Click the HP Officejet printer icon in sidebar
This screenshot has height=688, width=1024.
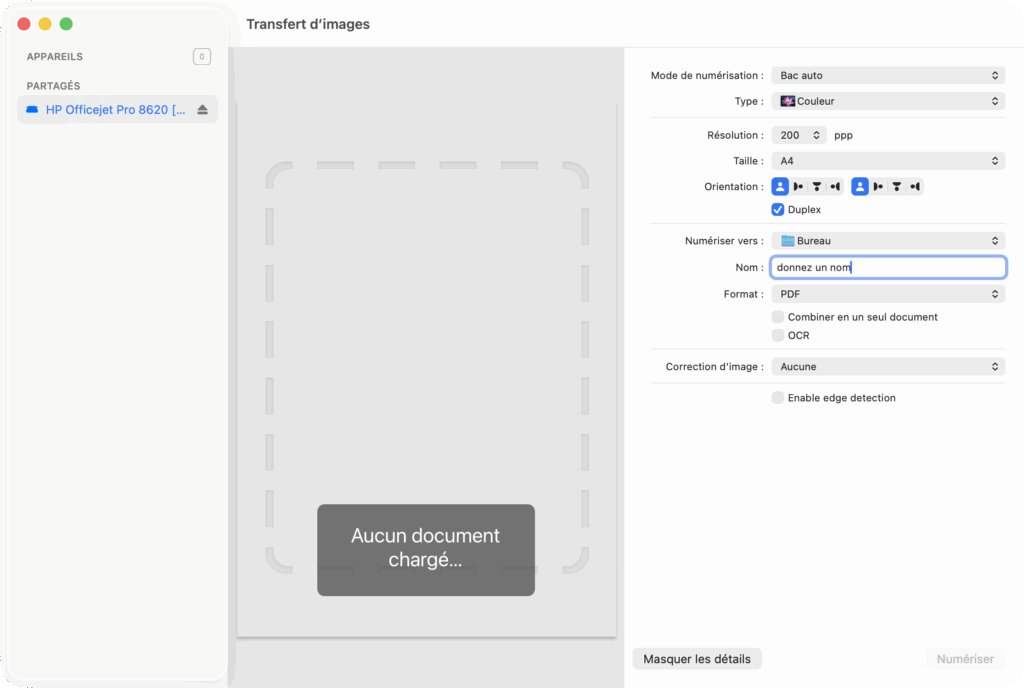coord(32,110)
